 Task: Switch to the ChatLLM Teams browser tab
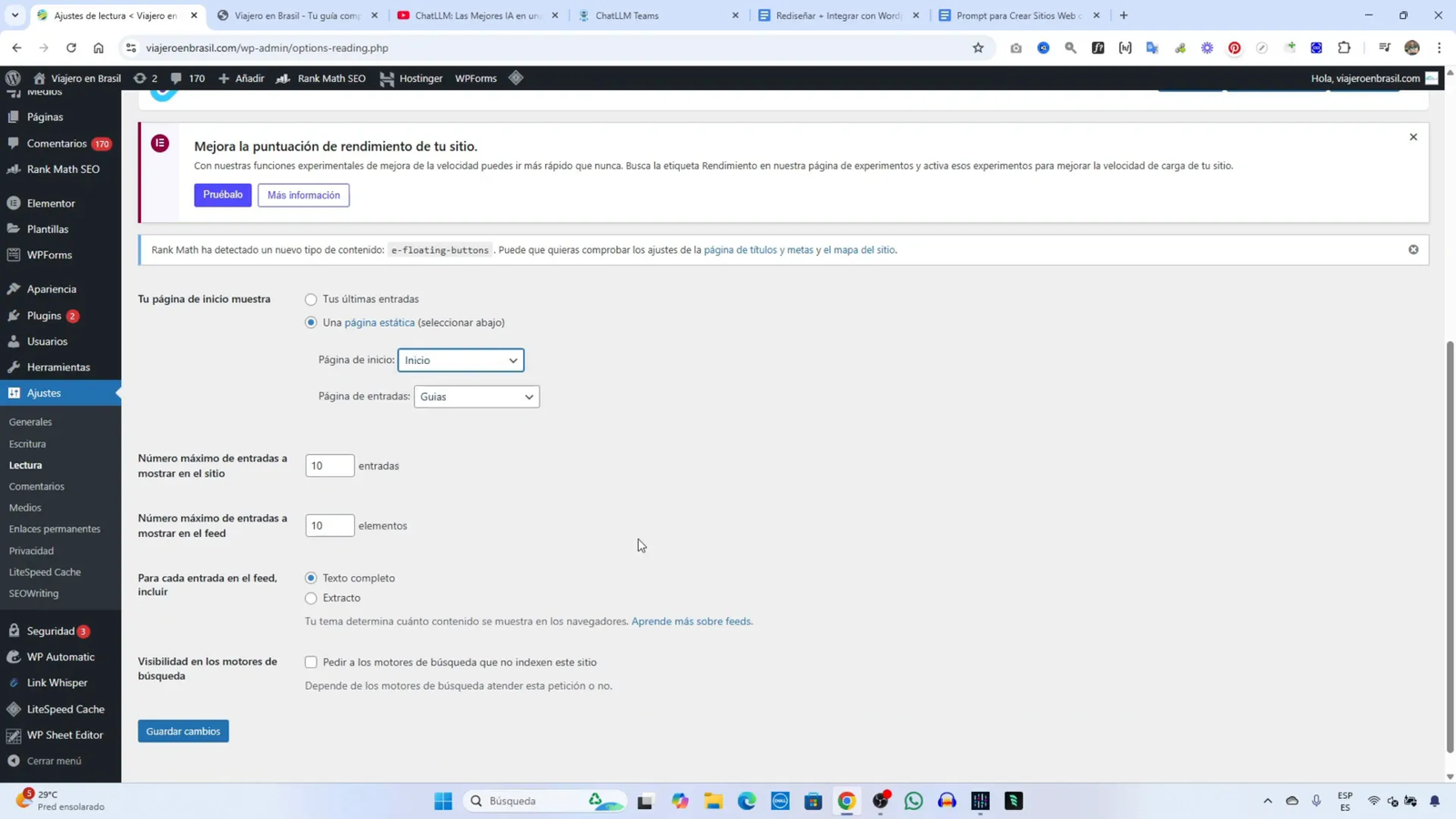pos(628,15)
